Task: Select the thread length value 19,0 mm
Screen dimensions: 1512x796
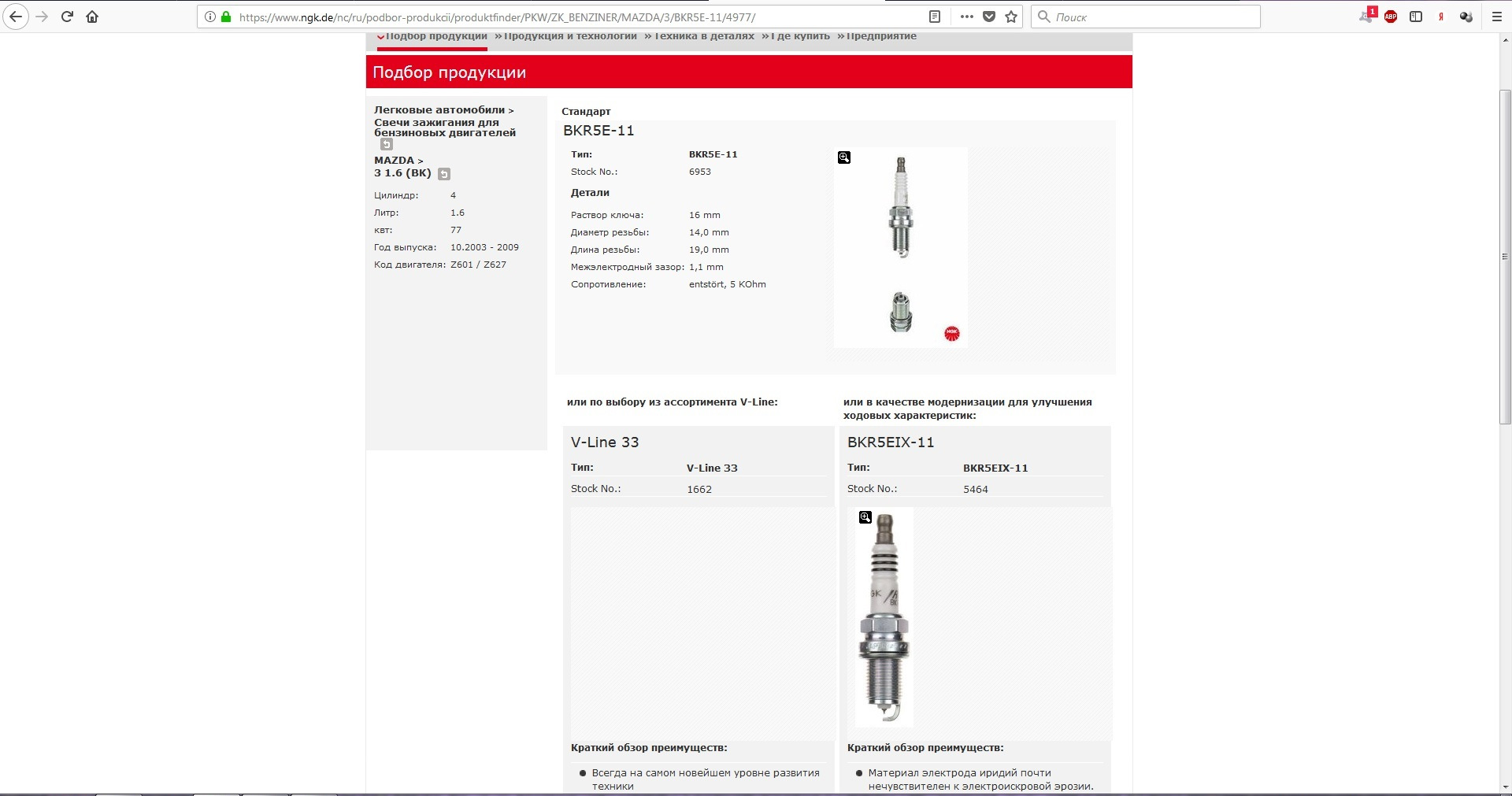Action: 709,250
